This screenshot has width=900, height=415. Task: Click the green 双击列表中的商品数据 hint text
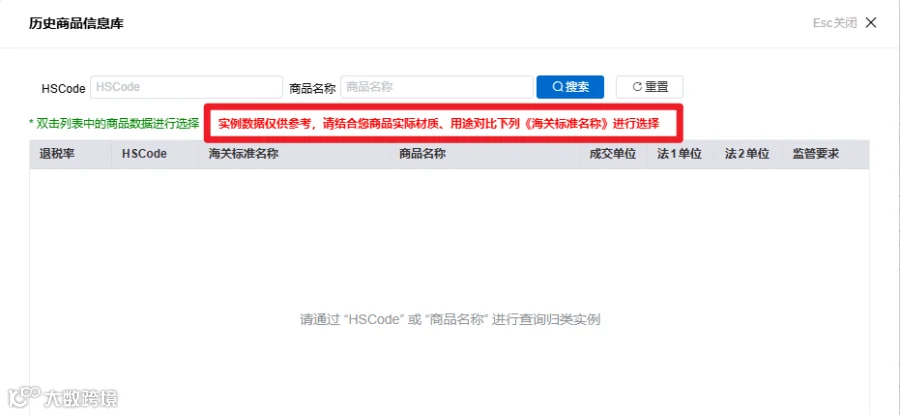click(114, 123)
